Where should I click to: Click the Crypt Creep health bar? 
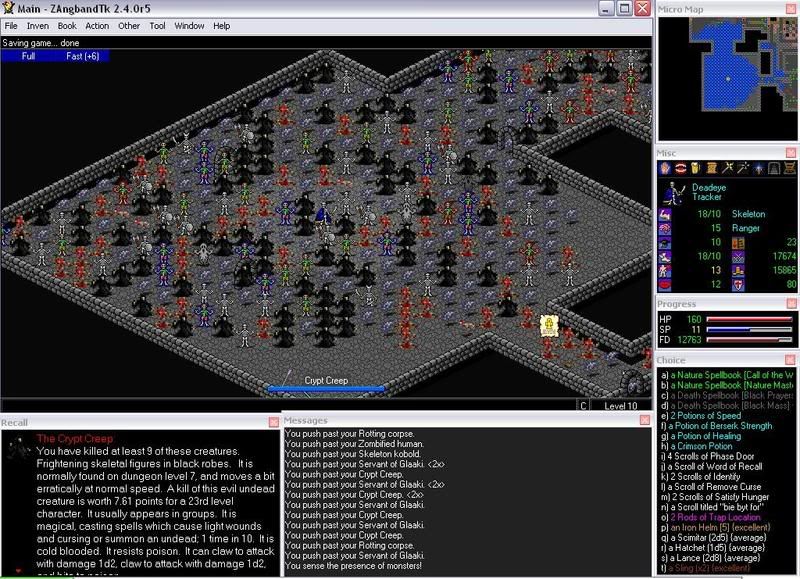pos(326,389)
